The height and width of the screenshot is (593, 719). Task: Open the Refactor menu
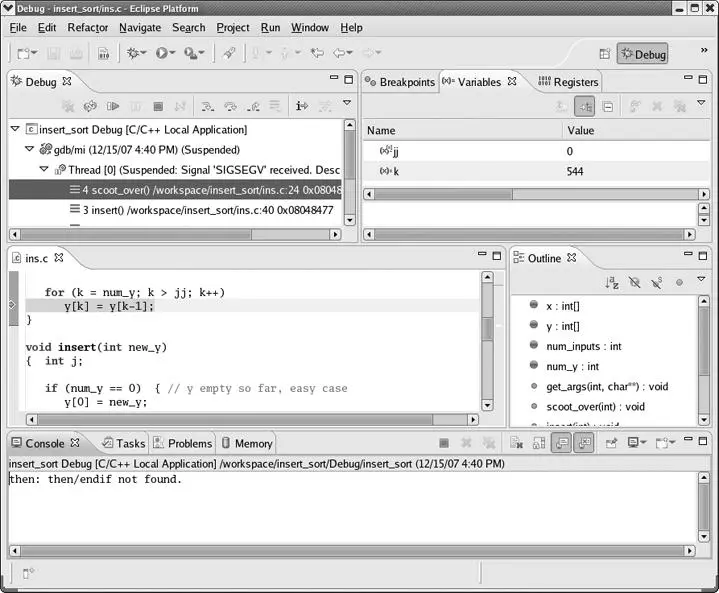(x=87, y=27)
